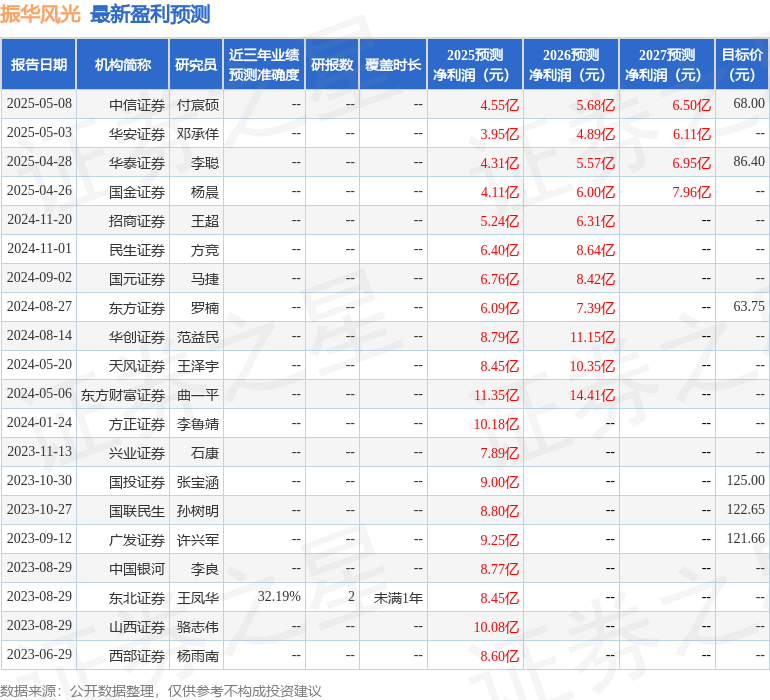Click target price 63.75
Viewport: 770px width, 700px height.
pyautogui.click(x=749, y=307)
